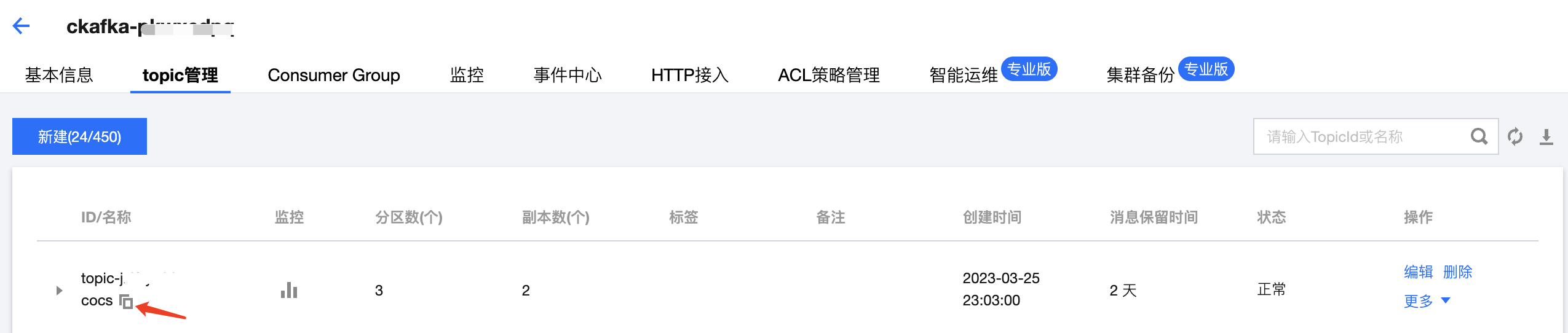Screen dimensions: 1568x333
Task: Expand the topic row details triangle
Action: click(x=59, y=290)
